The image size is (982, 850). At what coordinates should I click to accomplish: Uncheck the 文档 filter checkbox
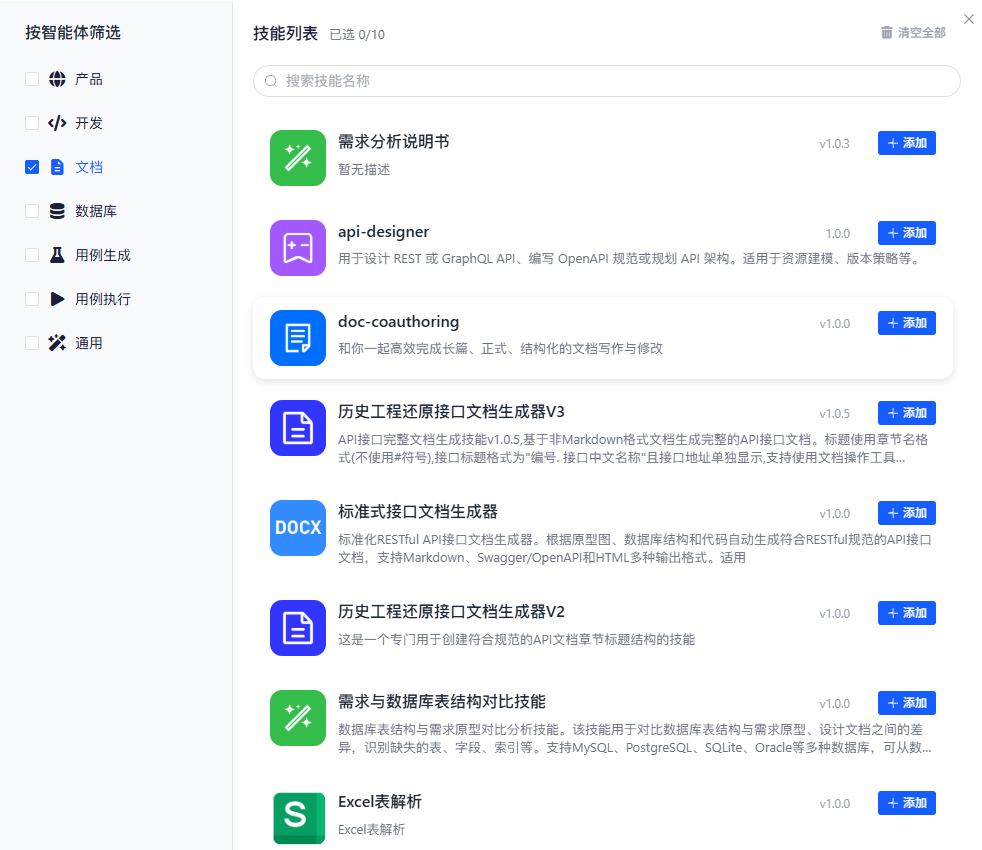tap(32, 167)
